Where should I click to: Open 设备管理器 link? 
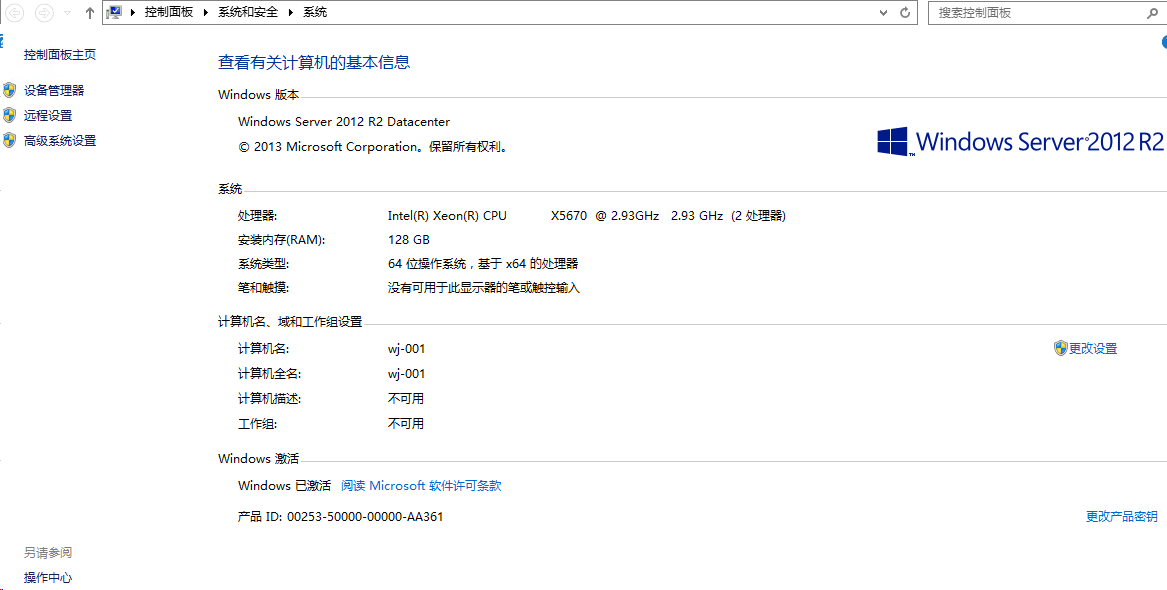pyautogui.click(x=54, y=91)
